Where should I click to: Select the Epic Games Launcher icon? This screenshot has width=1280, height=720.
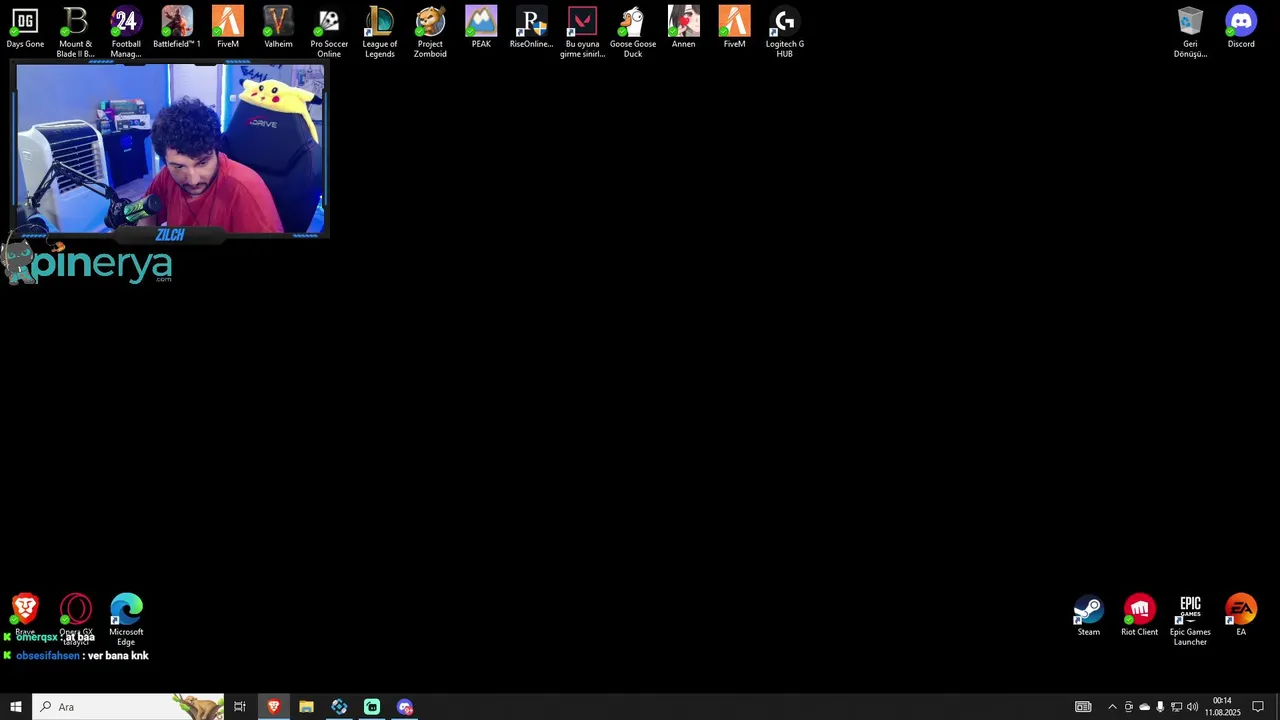tap(1190, 621)
